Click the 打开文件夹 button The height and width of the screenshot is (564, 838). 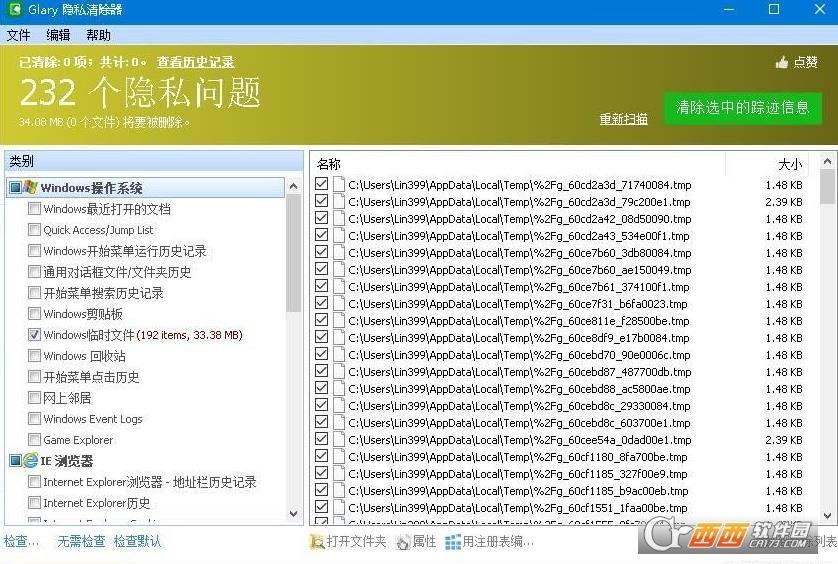[x=348, y=542]
